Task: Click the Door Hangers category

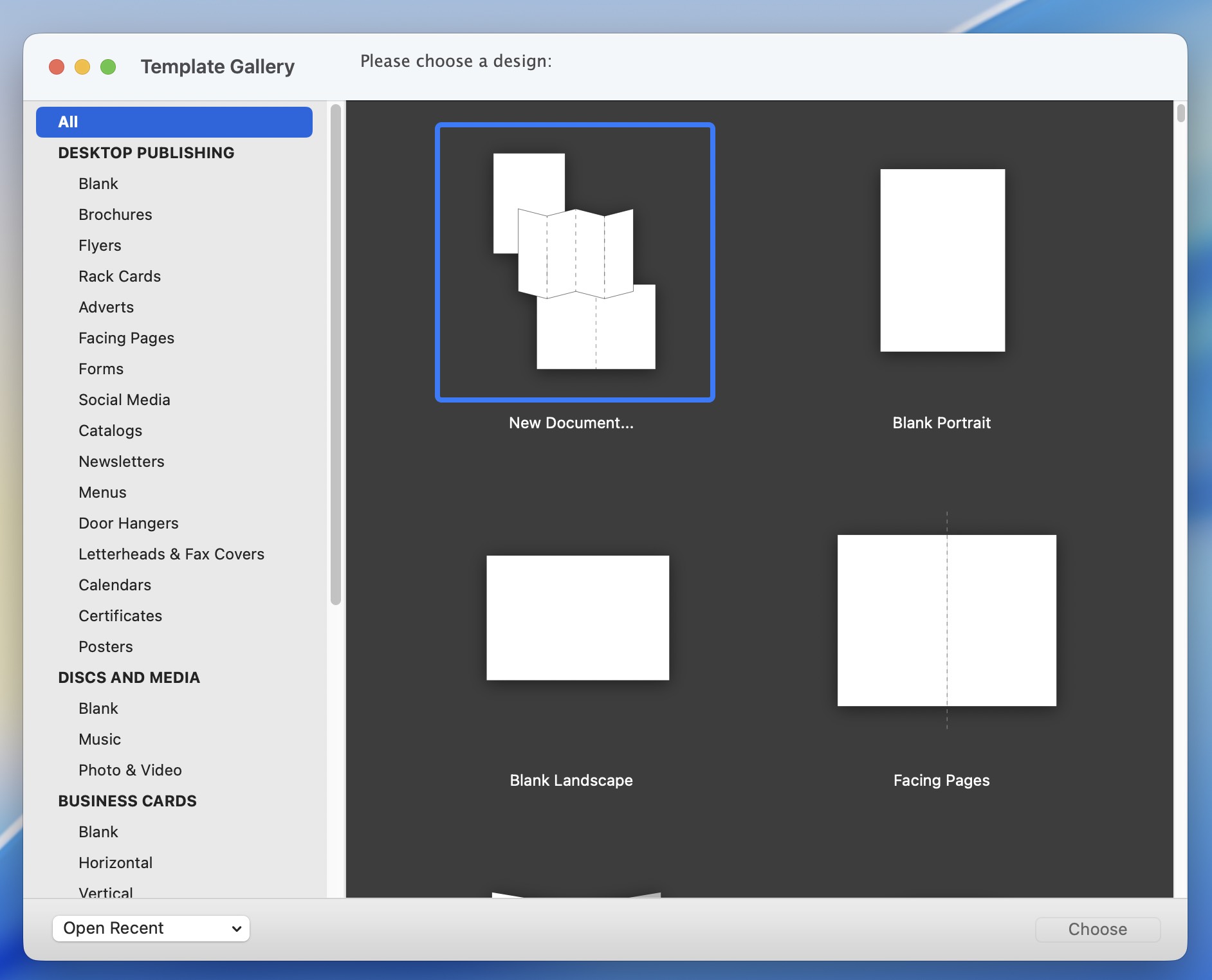Action: click(x=128, y=523)
